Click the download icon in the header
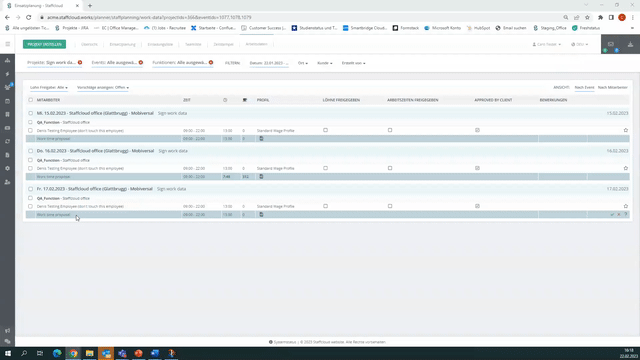 coord(630,44)
